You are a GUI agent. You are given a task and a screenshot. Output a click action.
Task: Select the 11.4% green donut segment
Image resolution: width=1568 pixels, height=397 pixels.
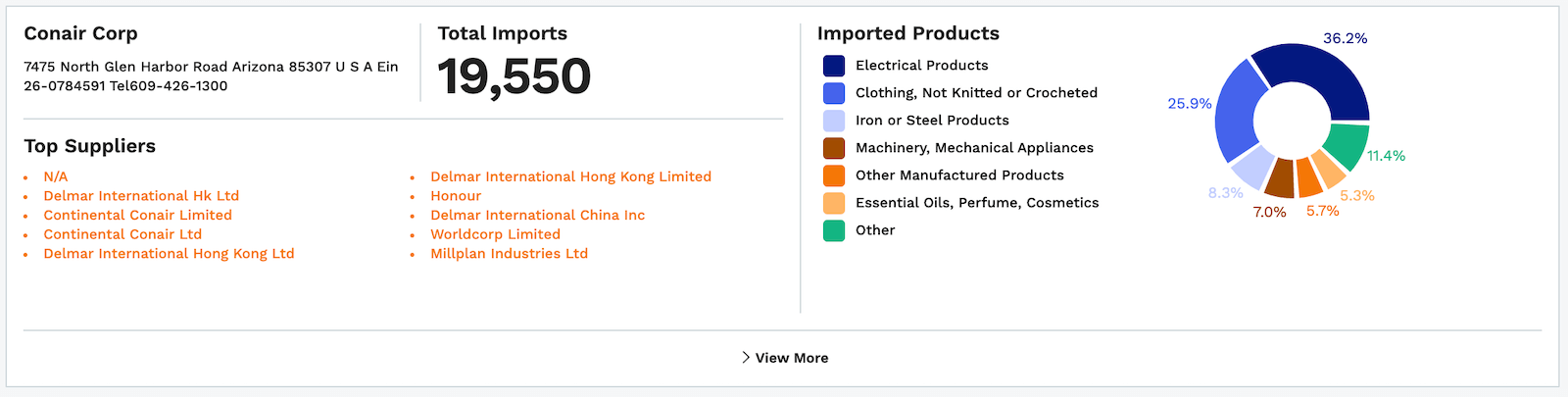pos(1345,147)
